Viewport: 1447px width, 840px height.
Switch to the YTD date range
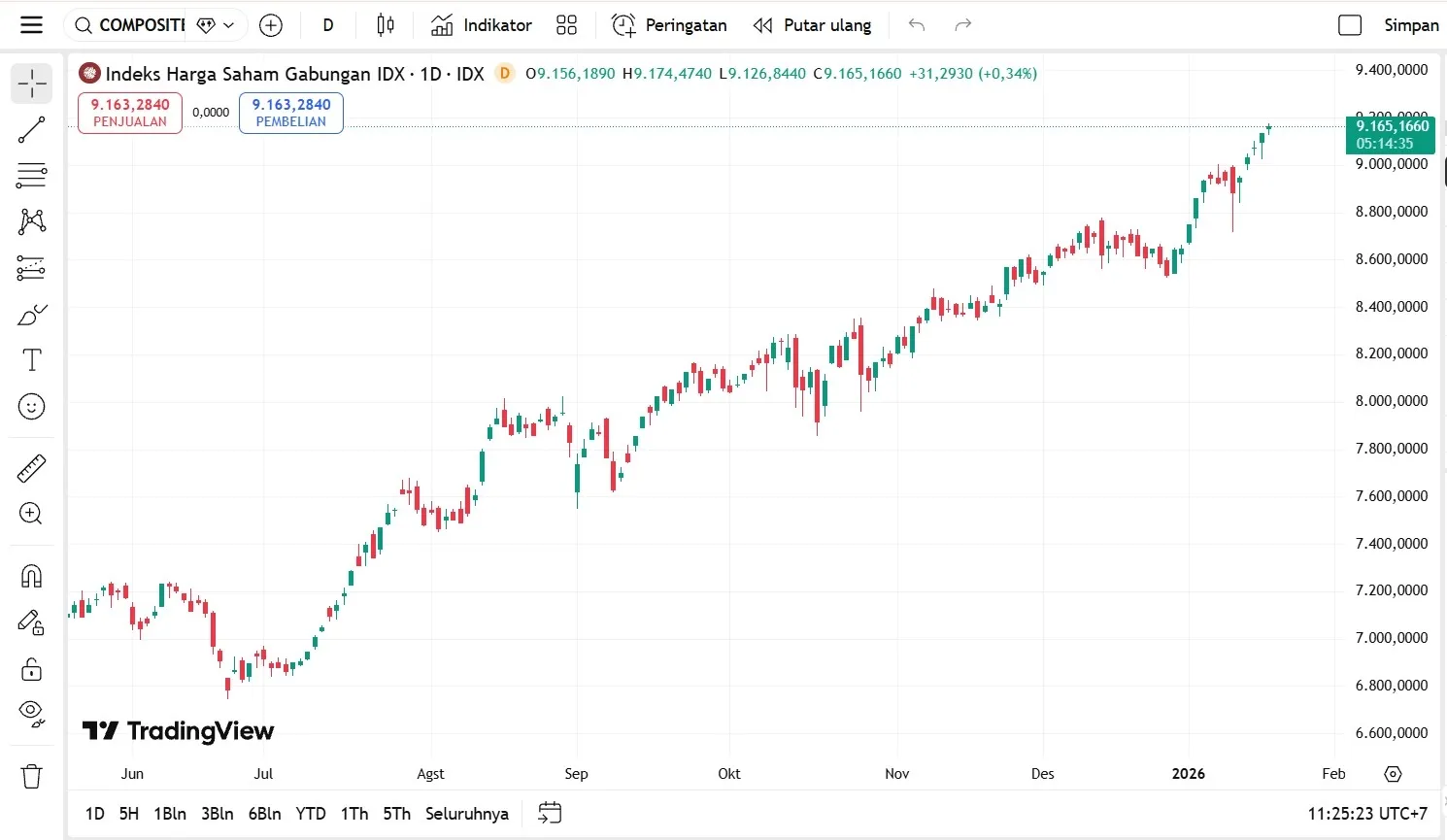pos(310,813)
